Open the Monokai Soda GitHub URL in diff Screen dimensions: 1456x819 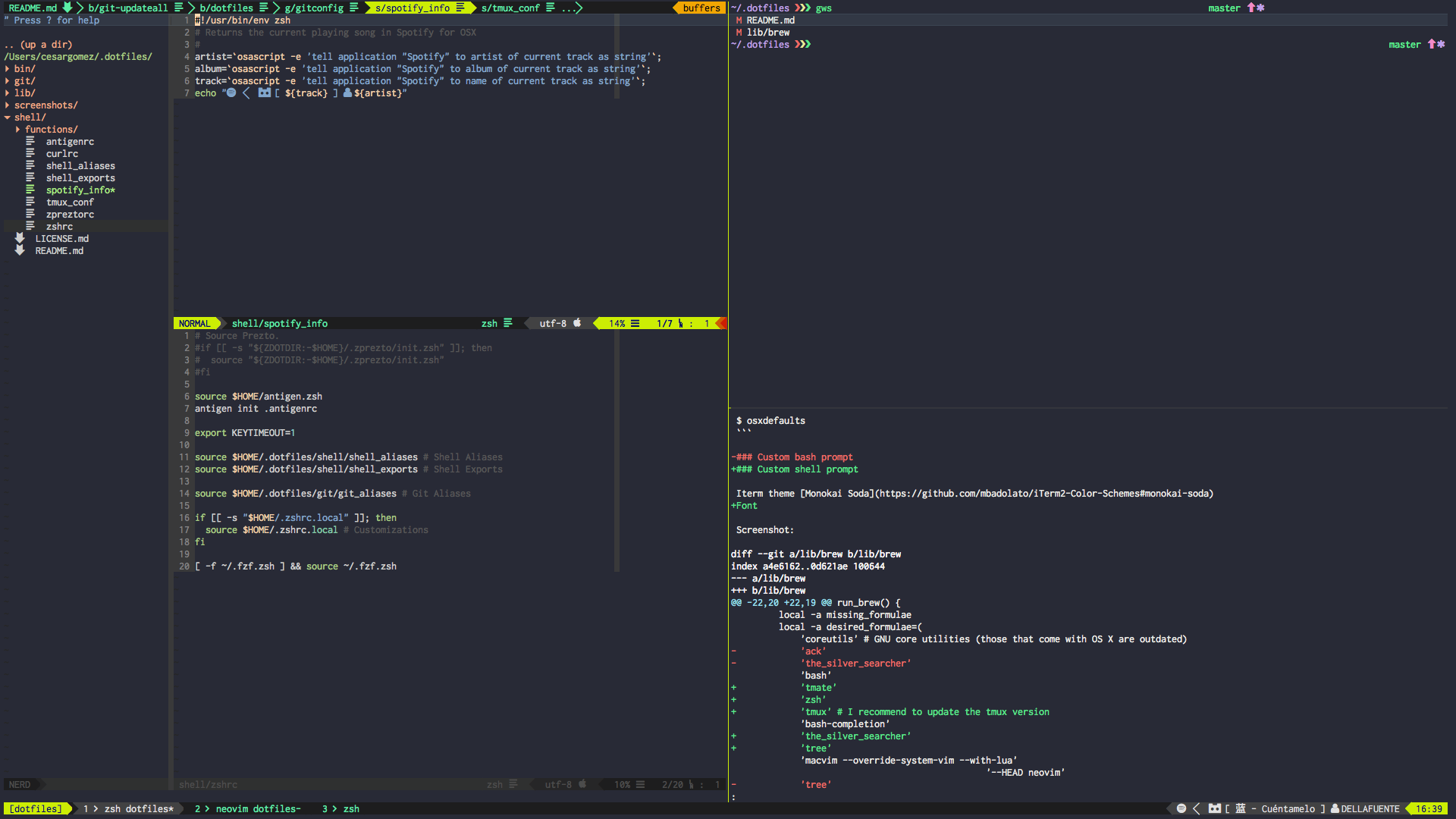1045,493
